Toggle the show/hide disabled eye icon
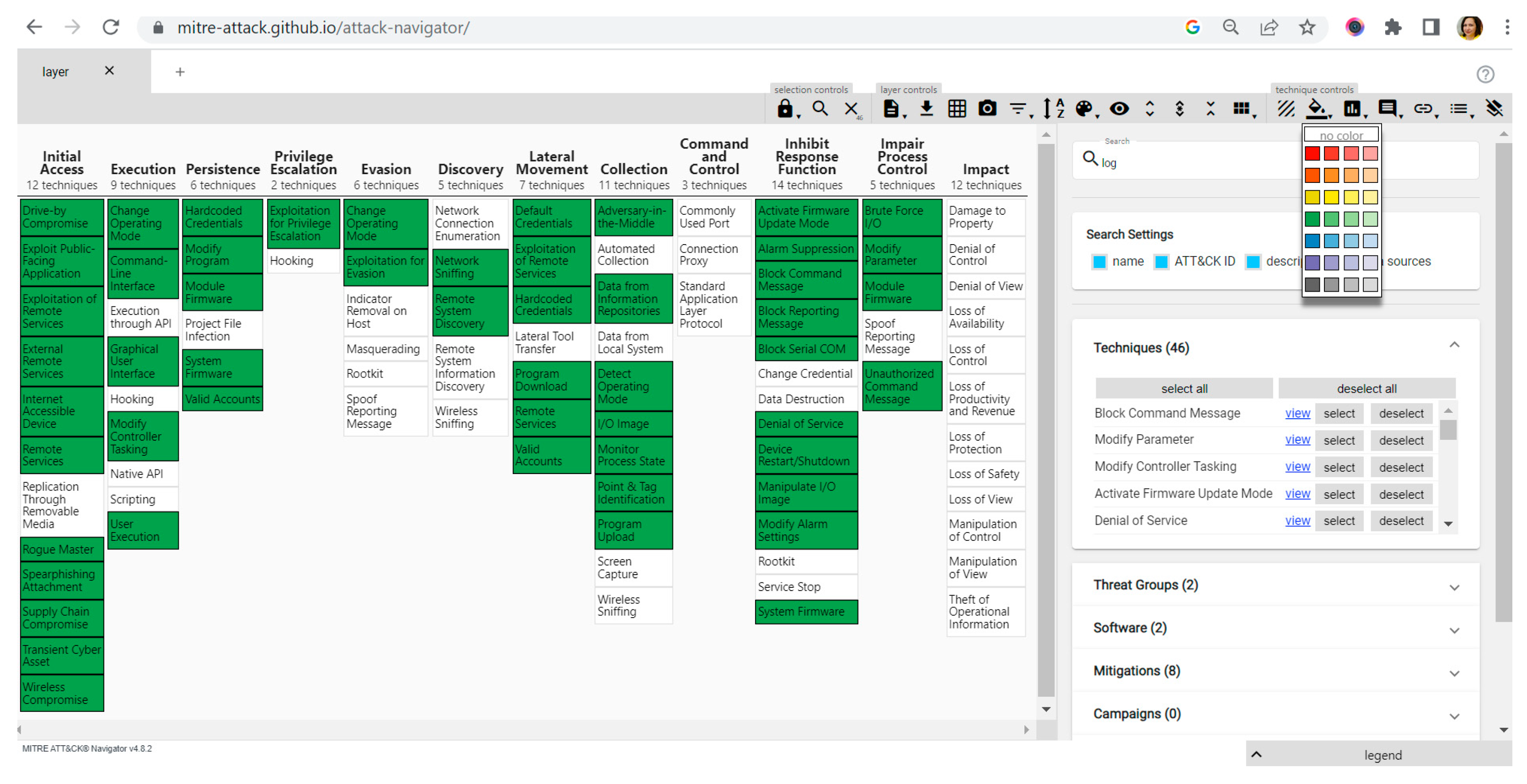 point(1119,109)
